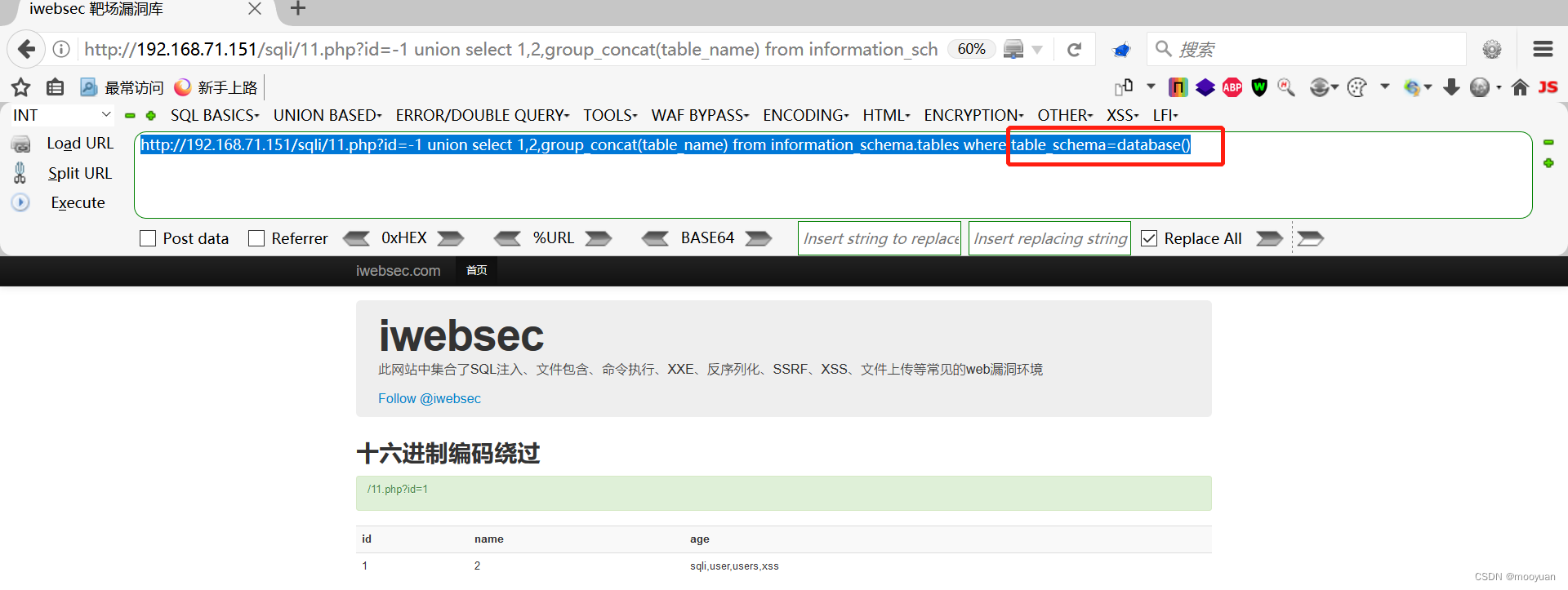This screenshot has width=1568, height=590.
Task: Open the 最常访问 bookmark
Action: pos(122,87)
